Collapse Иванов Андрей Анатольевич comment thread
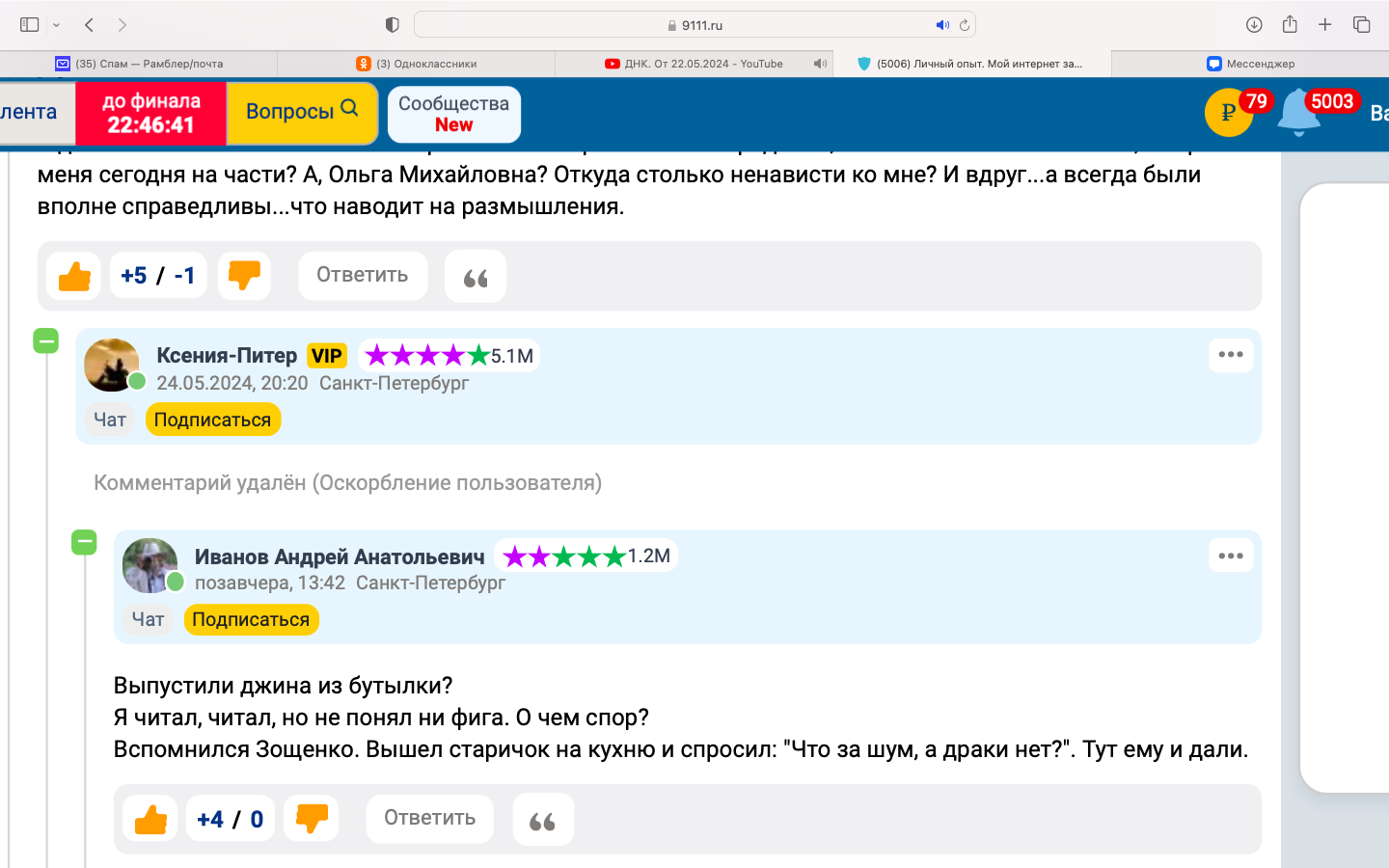This screenshot has width=1389, height=868. [85, 542]
